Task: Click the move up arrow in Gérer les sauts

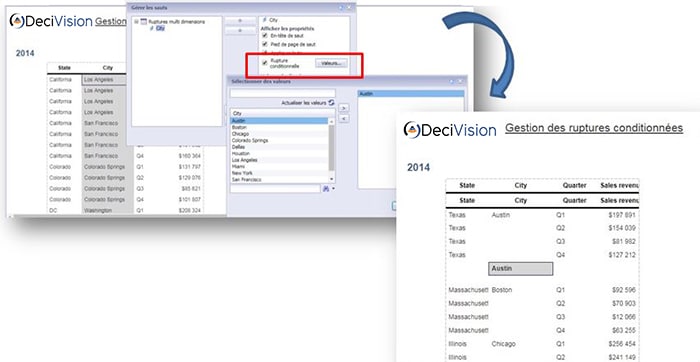Action: [239, 21]
